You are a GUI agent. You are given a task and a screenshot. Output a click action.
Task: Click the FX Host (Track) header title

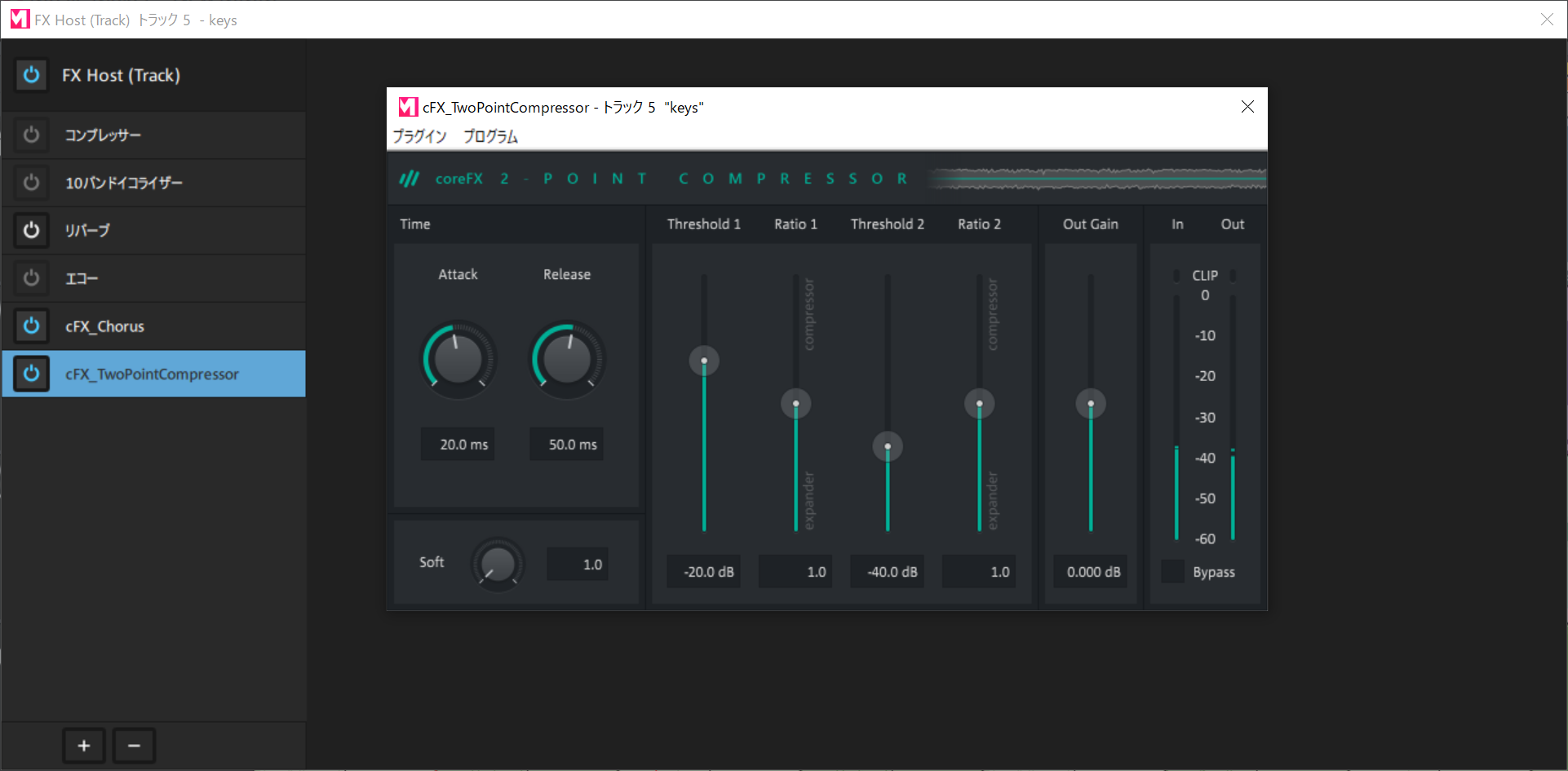pos(121,75)
